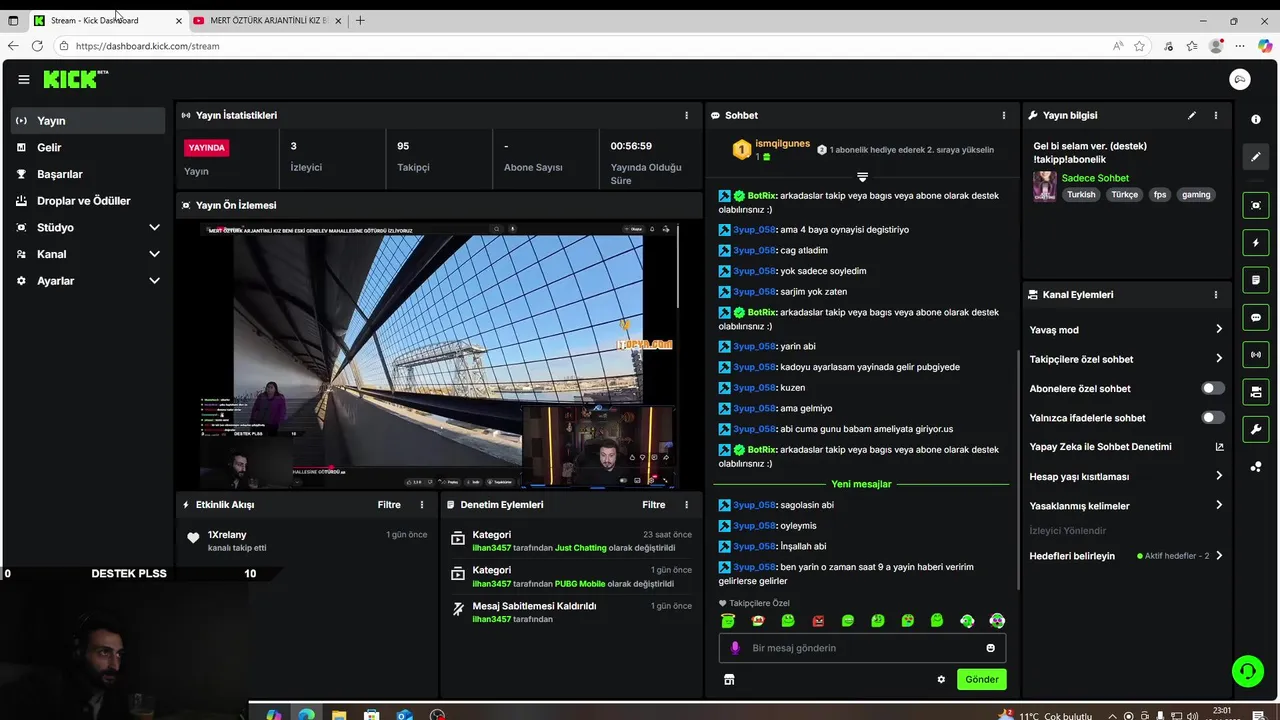Image resolution: width=1280 pixels, height=720 pixels.
Task: Toggle Abonelere özel sohbet switch
Action: point(1212,388)
